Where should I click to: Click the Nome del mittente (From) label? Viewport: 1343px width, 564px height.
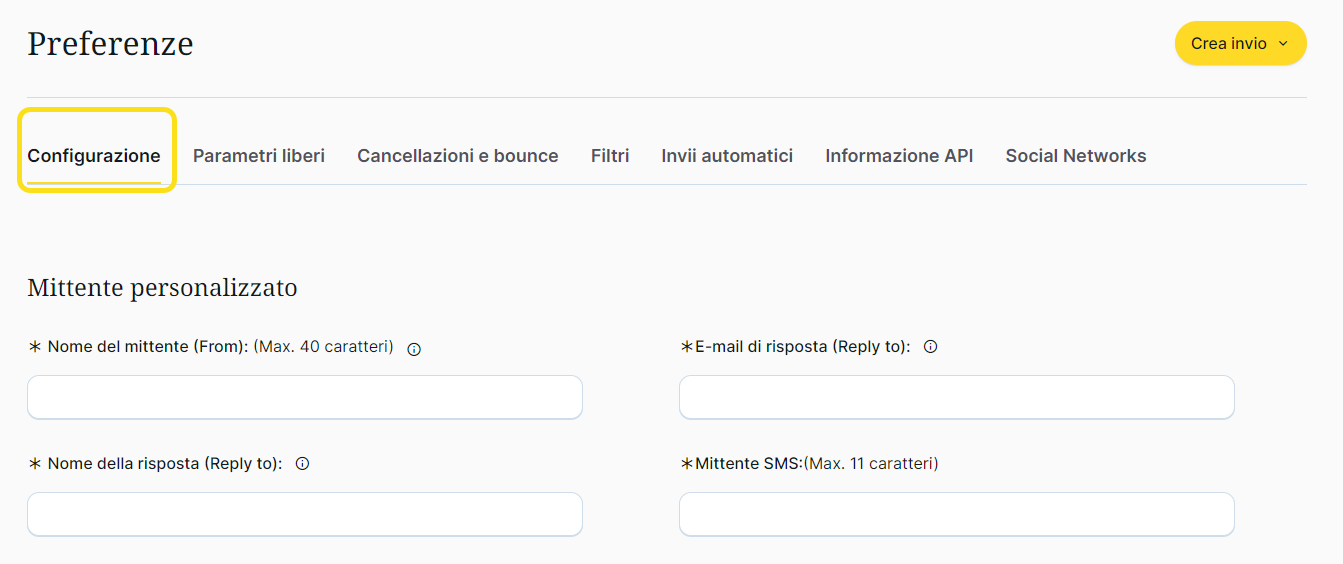(148, 347)
